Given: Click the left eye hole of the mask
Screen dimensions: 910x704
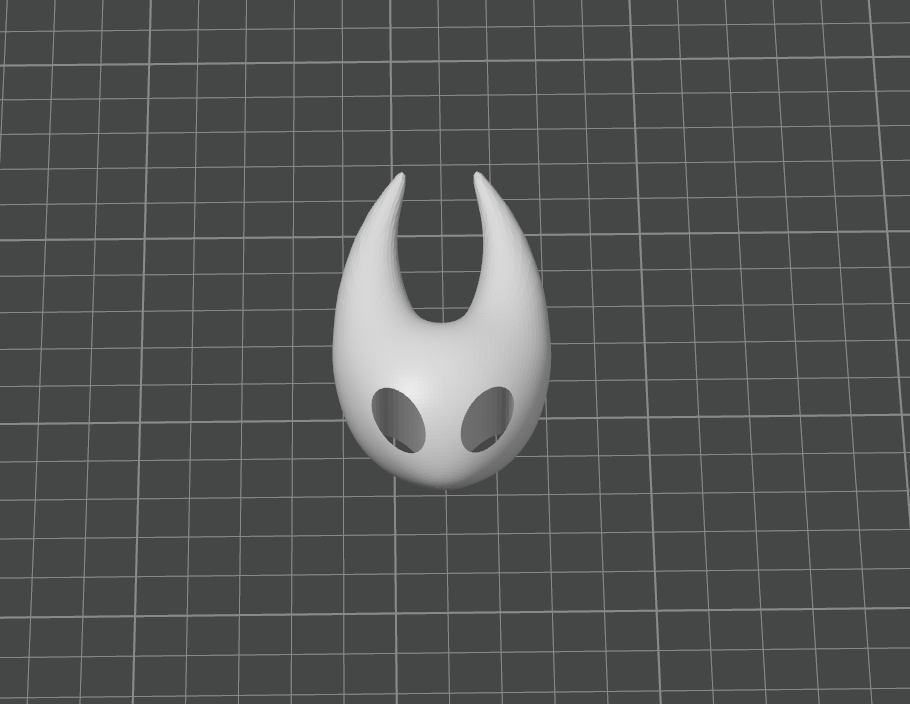Looking at the screenshot, I should coord(399,421).
